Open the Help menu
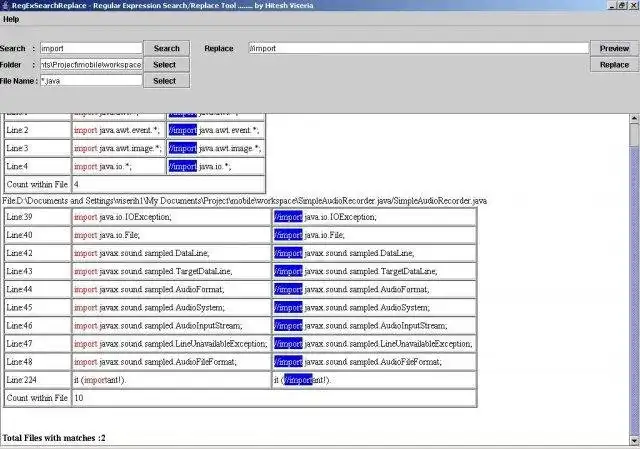The image size is (640, 449). (11, 19)
